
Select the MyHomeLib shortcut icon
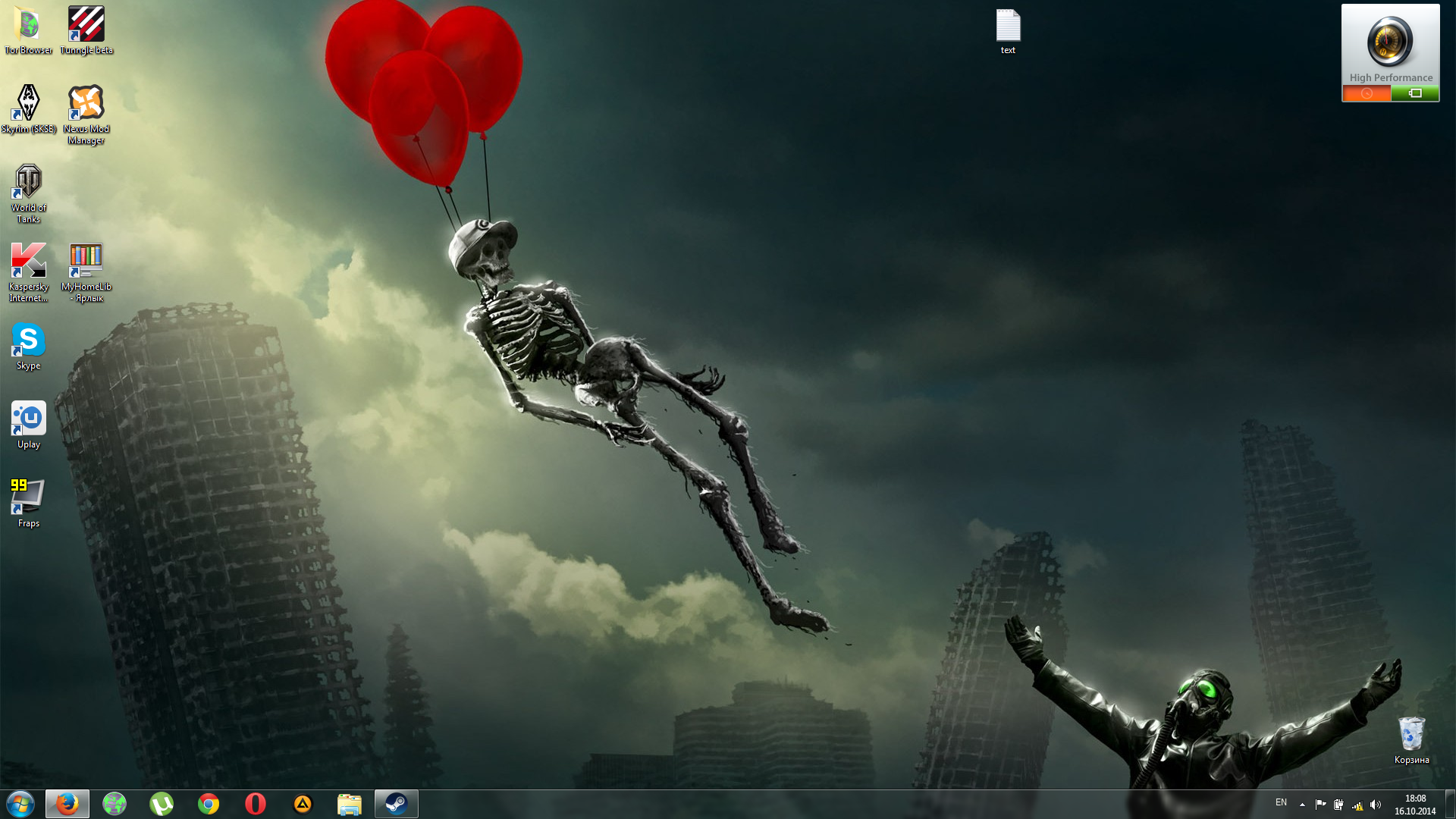pyautogui.click(x=86, y=272)
